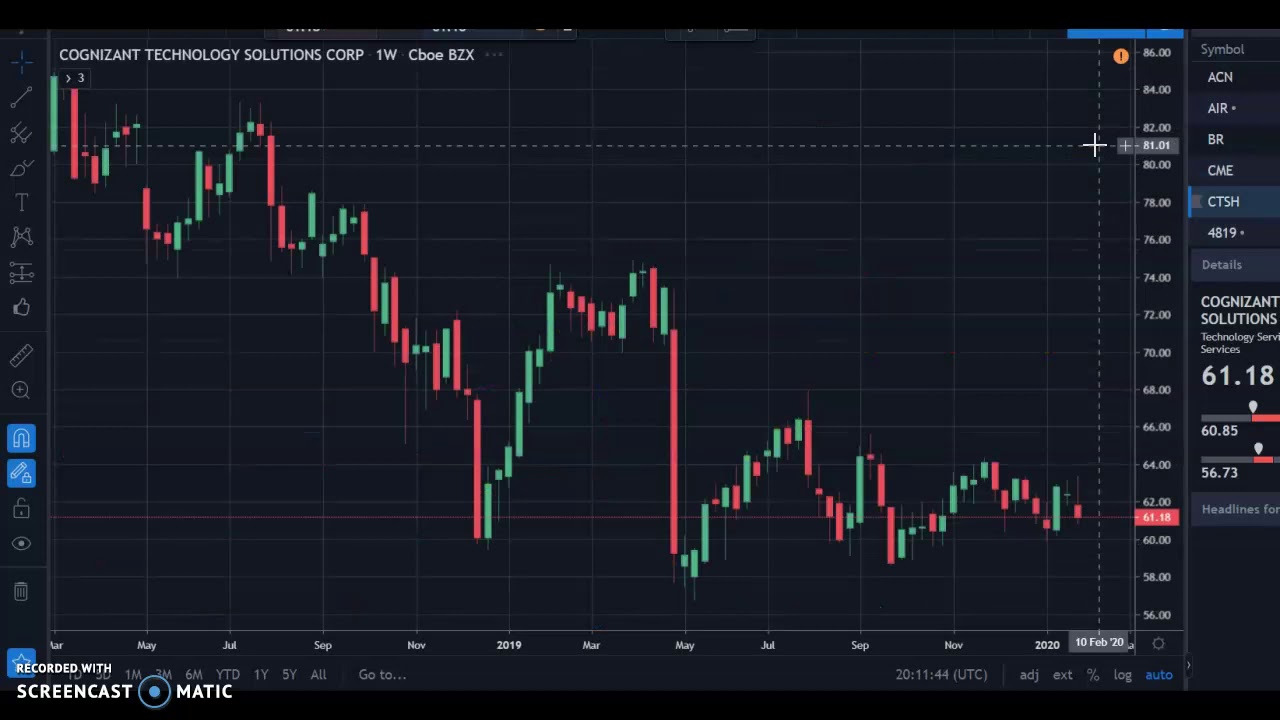Click the 81.01 crosshair price label
1280x720 pixels.
click(1156, 146)
